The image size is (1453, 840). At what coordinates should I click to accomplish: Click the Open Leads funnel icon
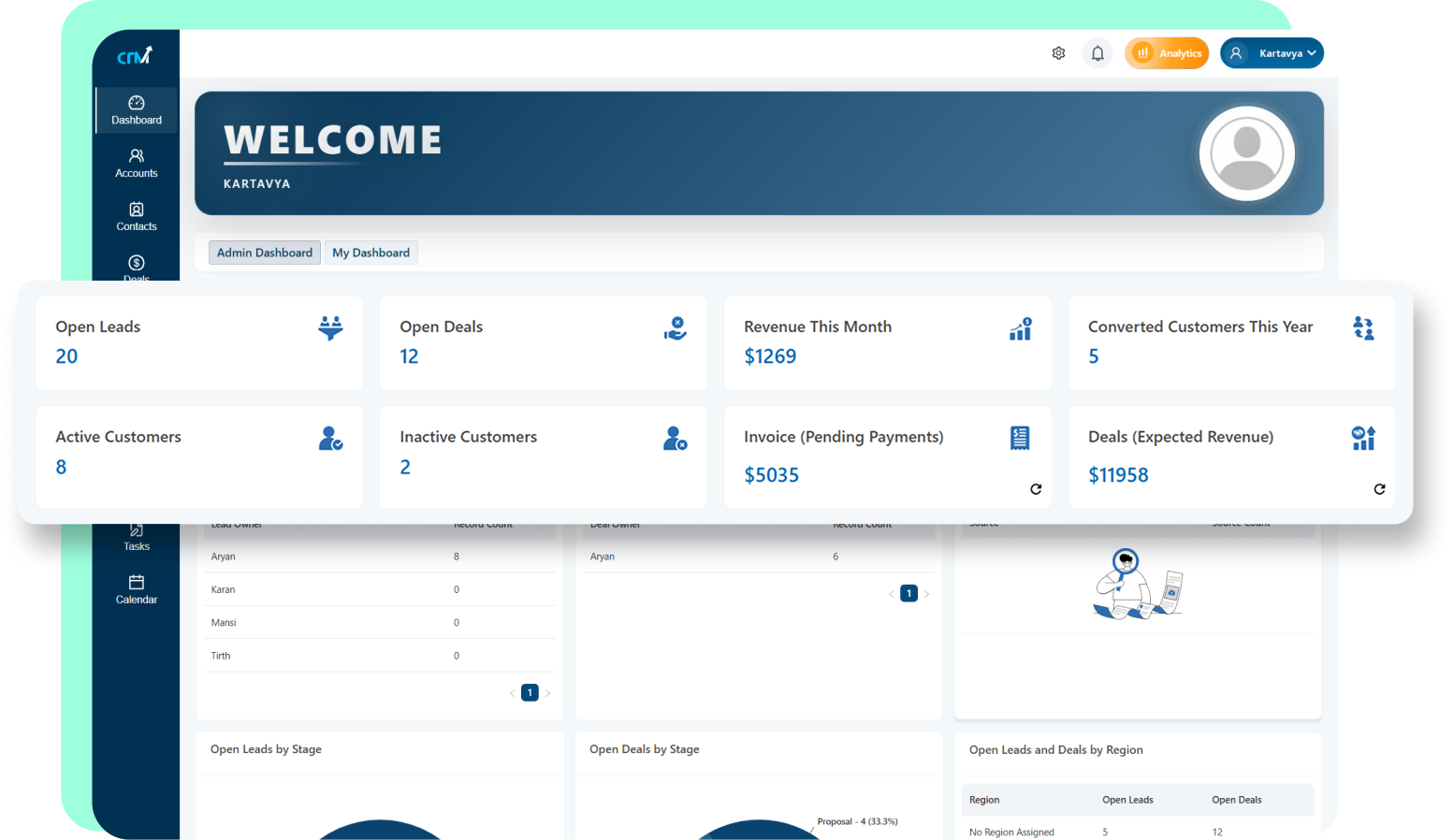point(330,328)
